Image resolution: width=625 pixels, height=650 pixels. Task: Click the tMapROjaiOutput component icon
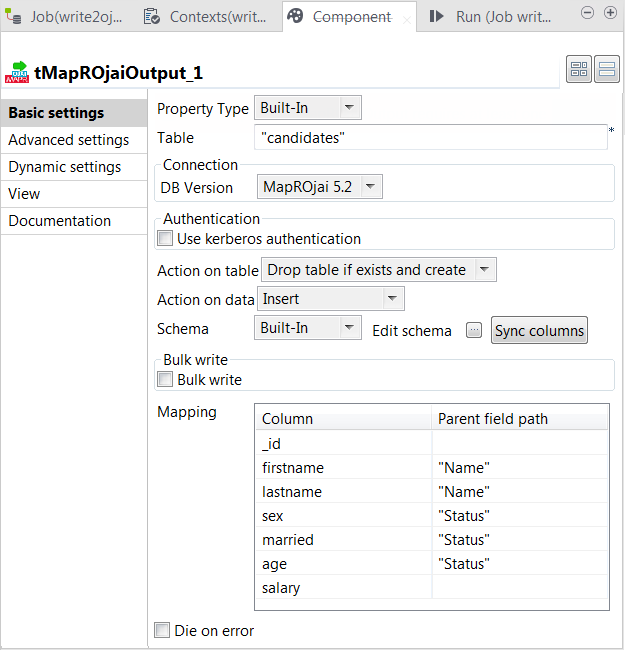point(16,71)
